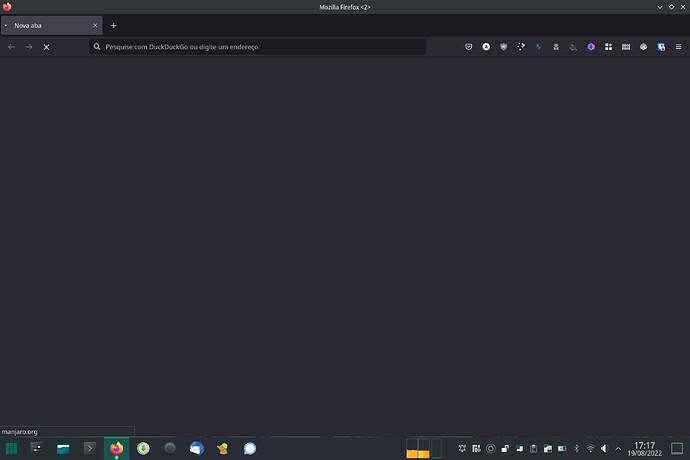The height and width of the screenshot is (460, 690).
Task: Open the Pocket save icon
Action: (x=469, y=47)
